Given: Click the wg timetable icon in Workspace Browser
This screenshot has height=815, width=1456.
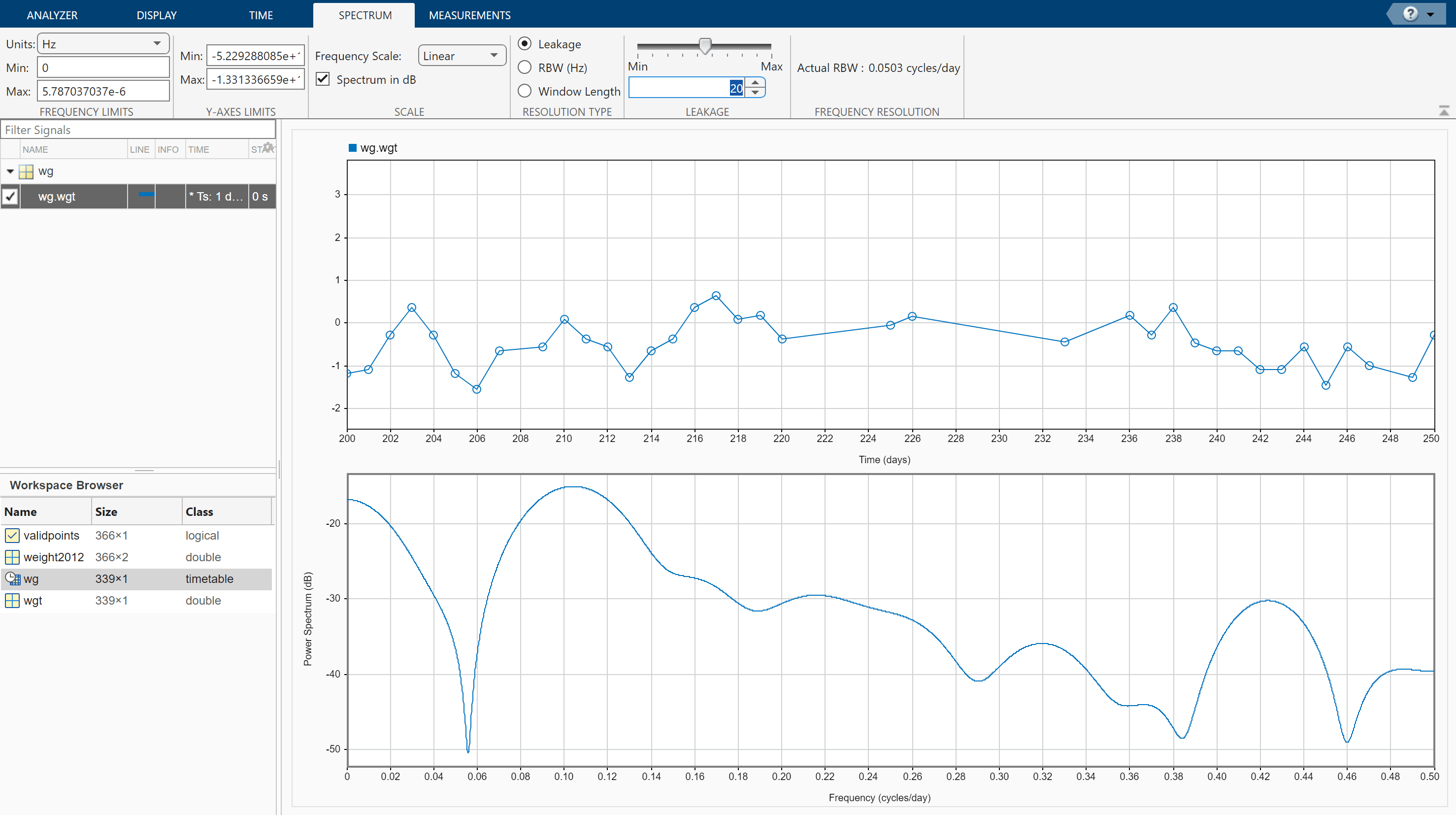Looking at the screenshot, I should (x=12, y=578).
